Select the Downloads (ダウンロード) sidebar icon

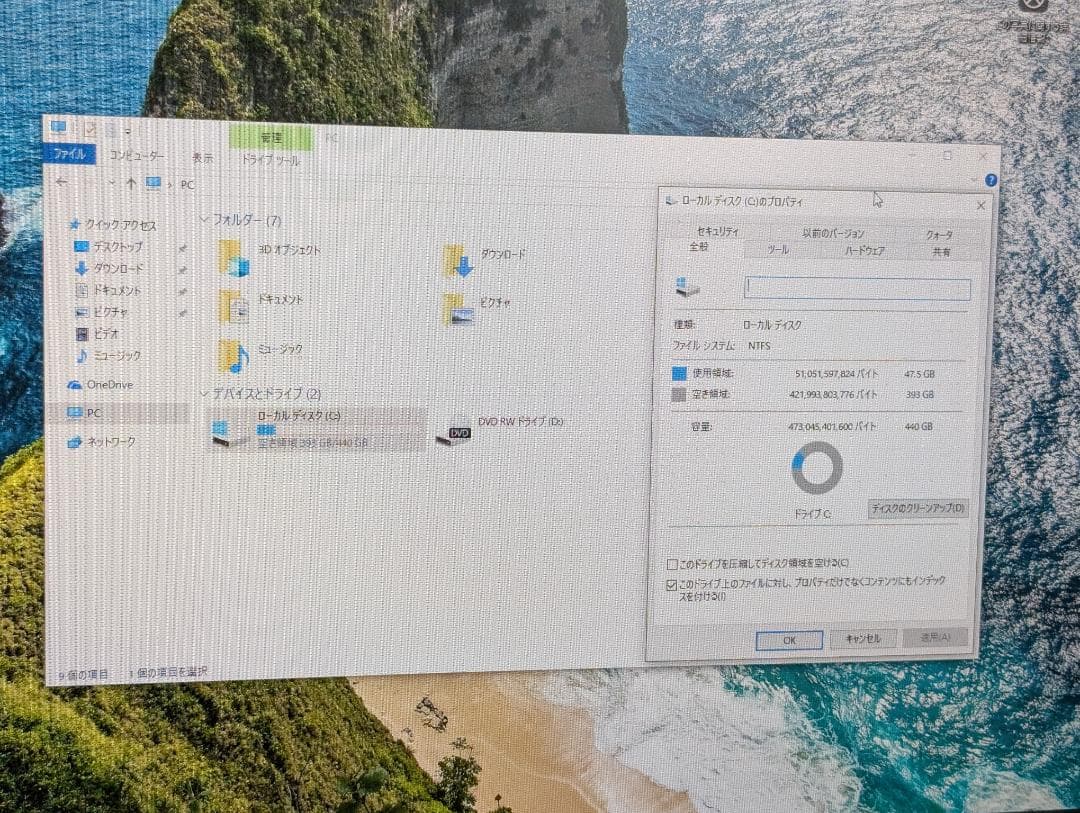[x=82, y=267]
